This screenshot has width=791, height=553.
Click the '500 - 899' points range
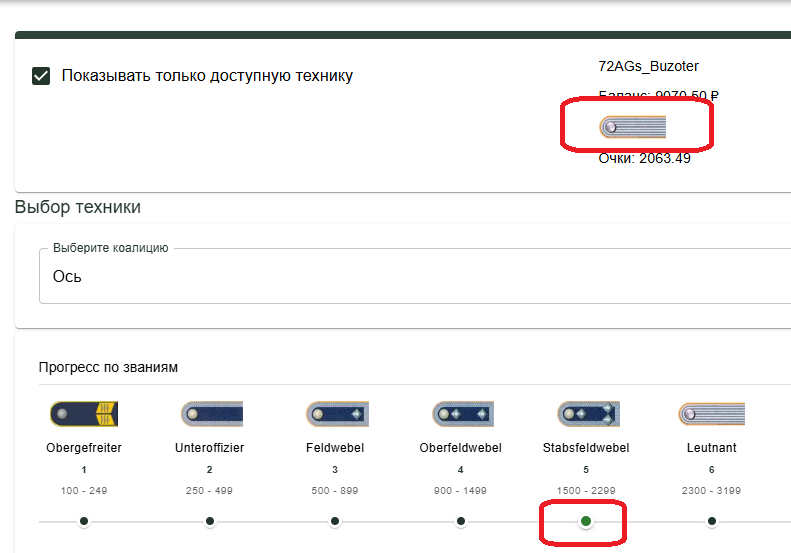pyautogui.click(x=335, y=490)
